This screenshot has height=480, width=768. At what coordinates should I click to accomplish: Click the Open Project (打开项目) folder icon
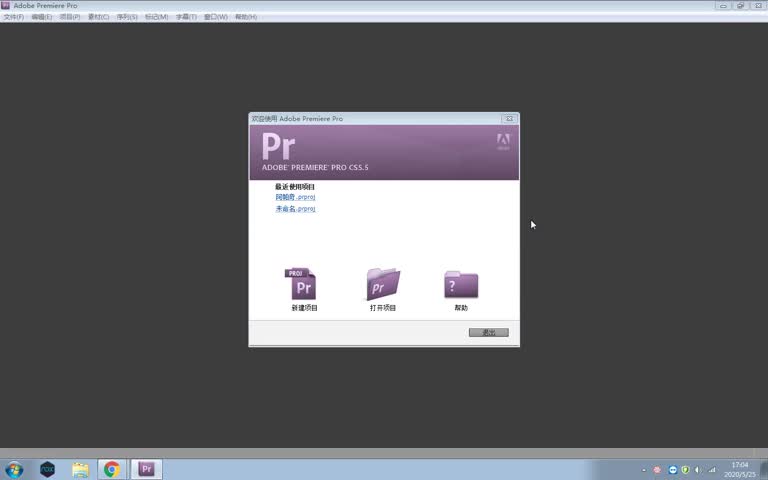coord(383,284)
